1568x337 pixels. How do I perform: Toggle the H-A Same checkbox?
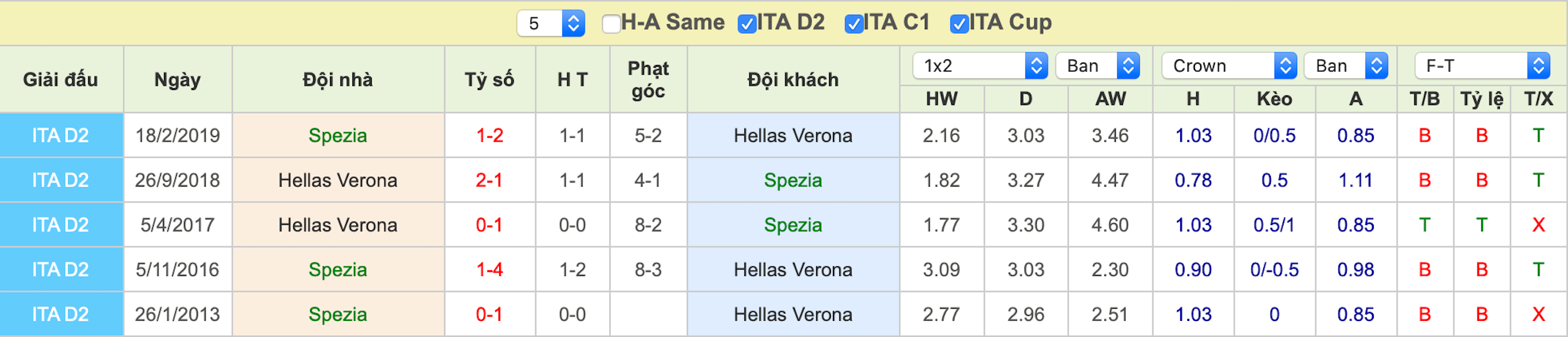[610, 24]
